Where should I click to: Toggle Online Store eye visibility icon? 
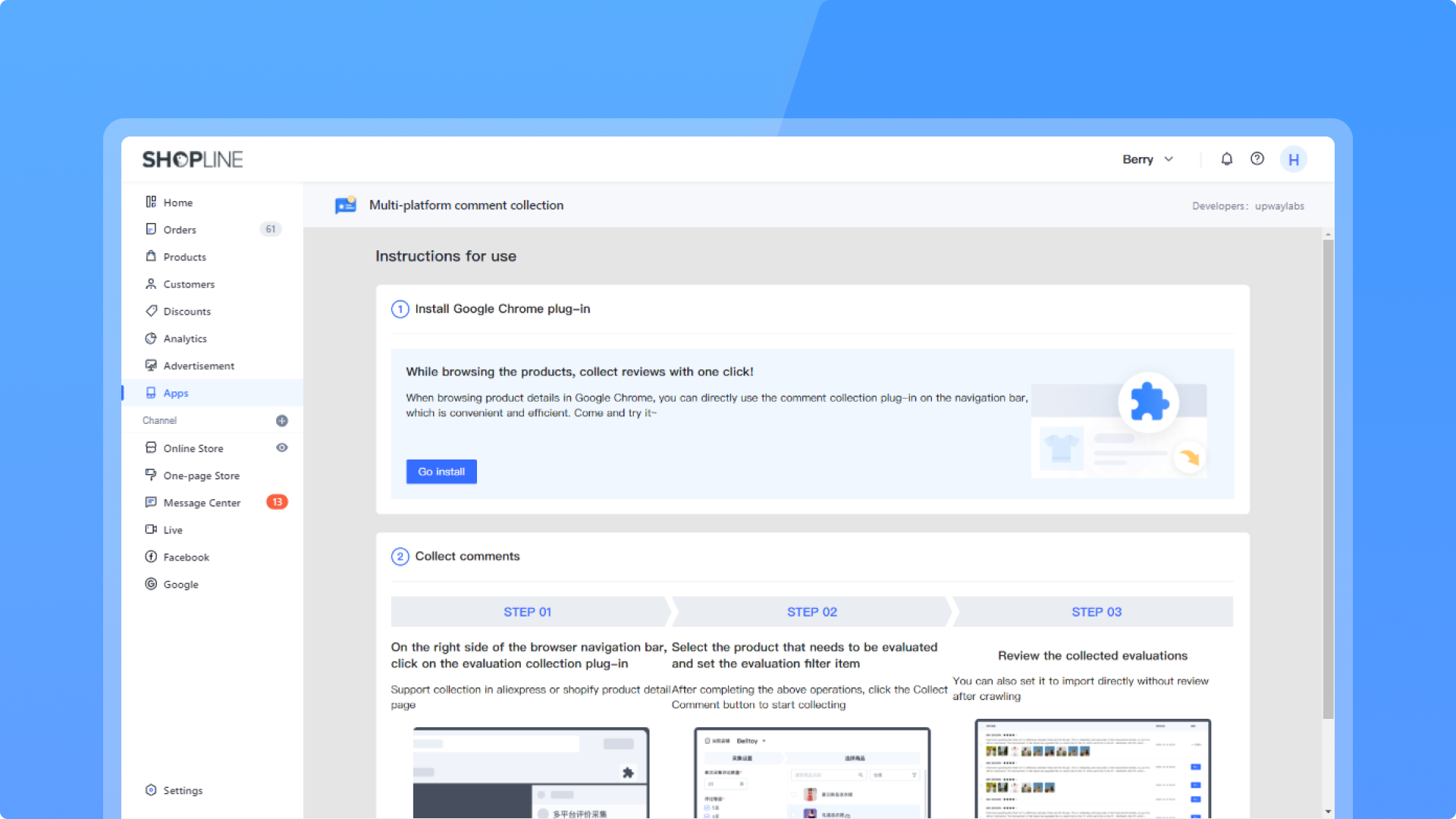point(281,447)
